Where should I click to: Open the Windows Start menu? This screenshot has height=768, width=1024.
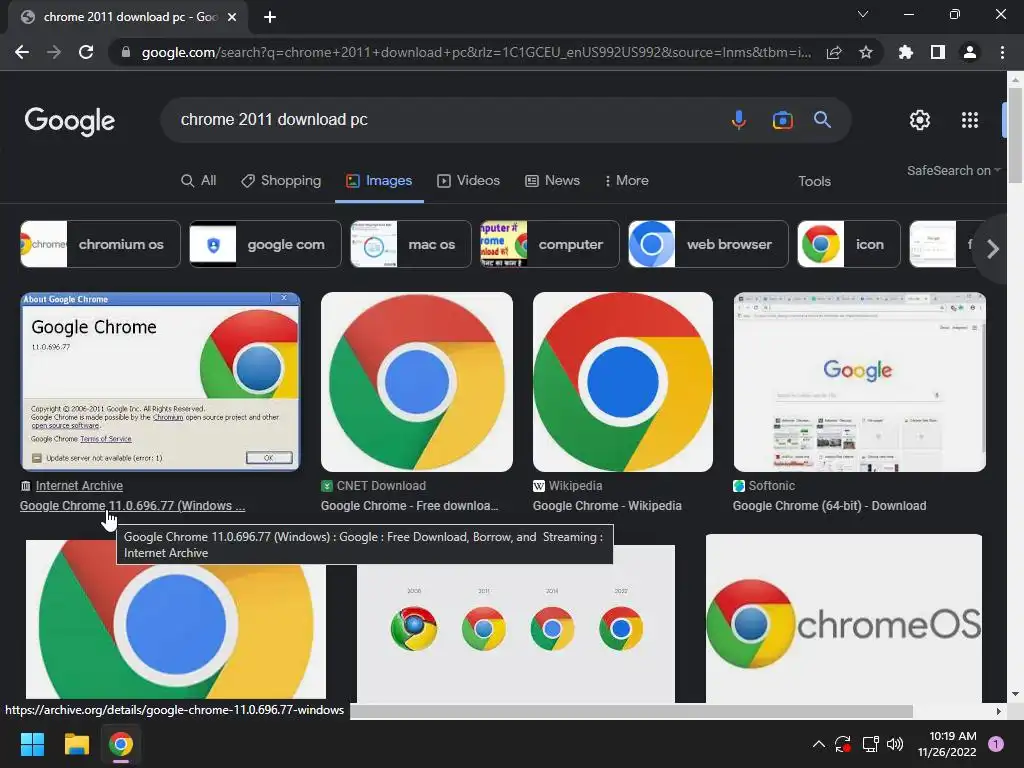(32, 744)
